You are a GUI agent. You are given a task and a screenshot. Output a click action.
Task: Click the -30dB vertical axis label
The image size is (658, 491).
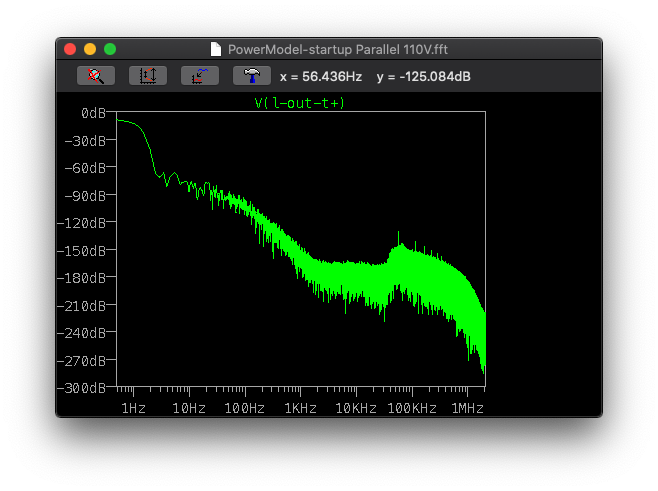point(85,141)
